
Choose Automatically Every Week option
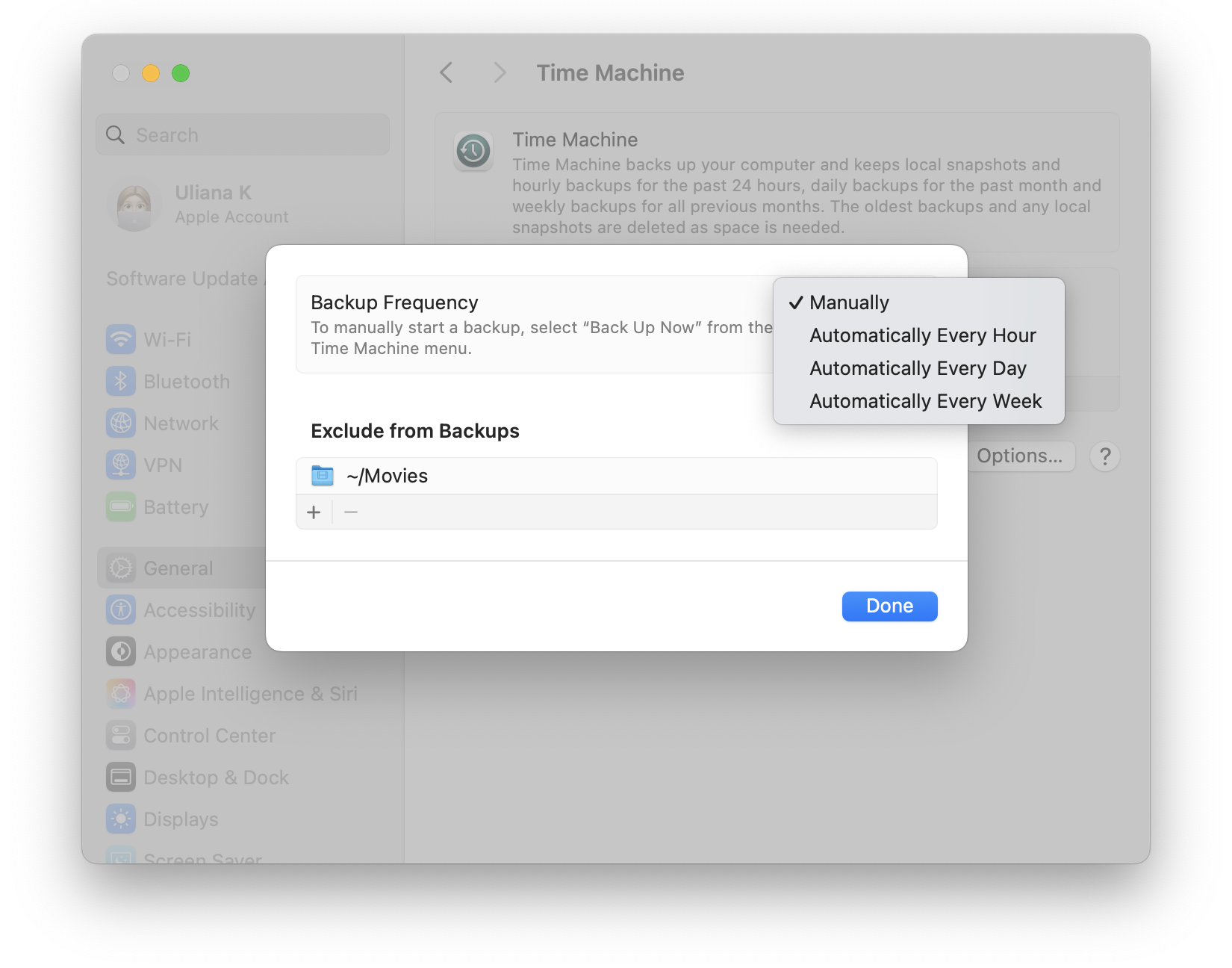coord(918,401)
